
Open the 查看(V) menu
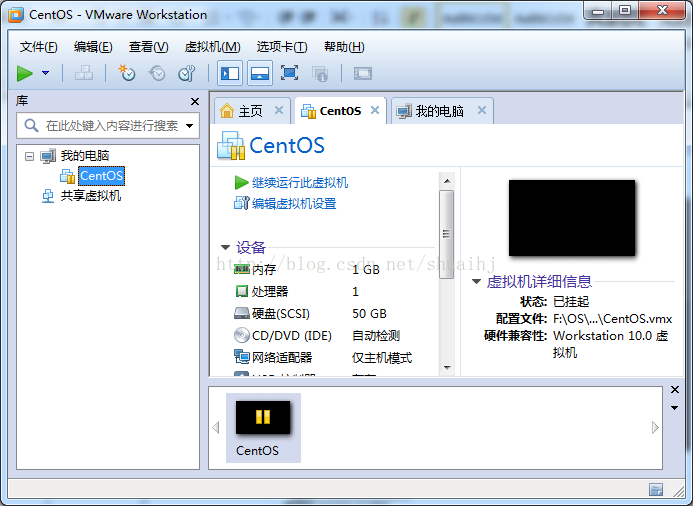pyautogui.click(x=148, y=46)
